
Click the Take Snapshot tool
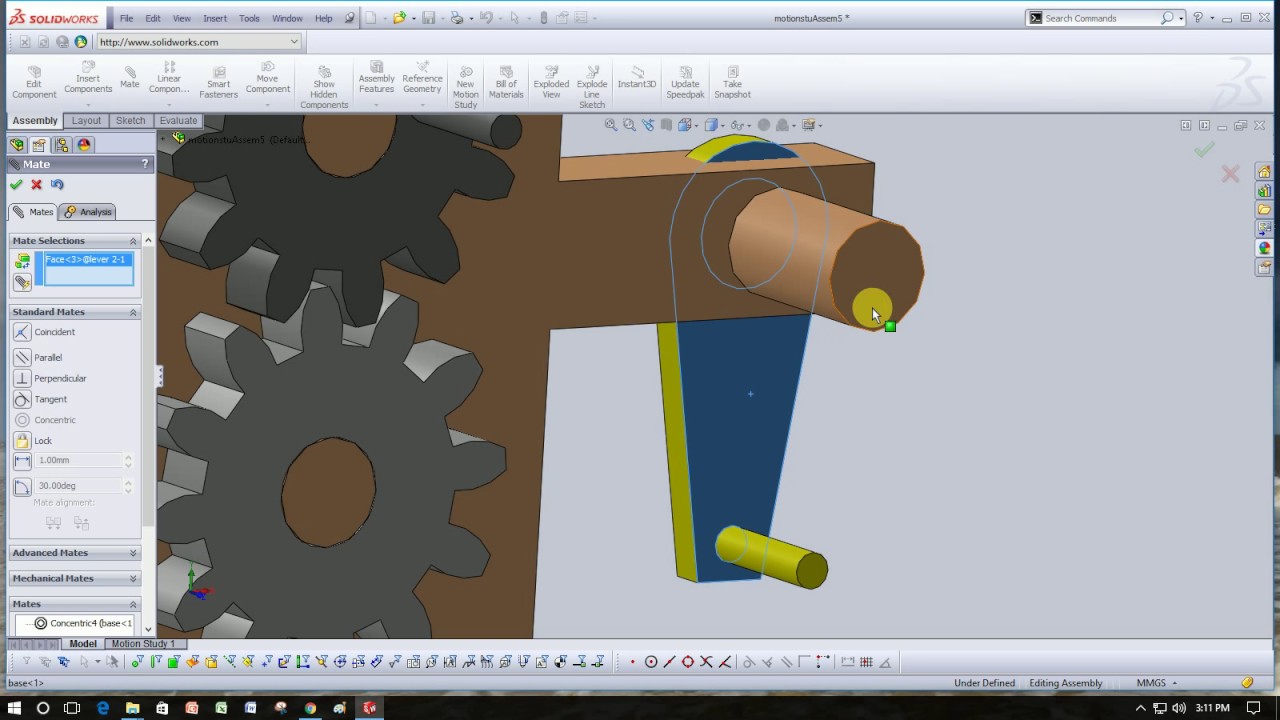click(x=732, y=83)
